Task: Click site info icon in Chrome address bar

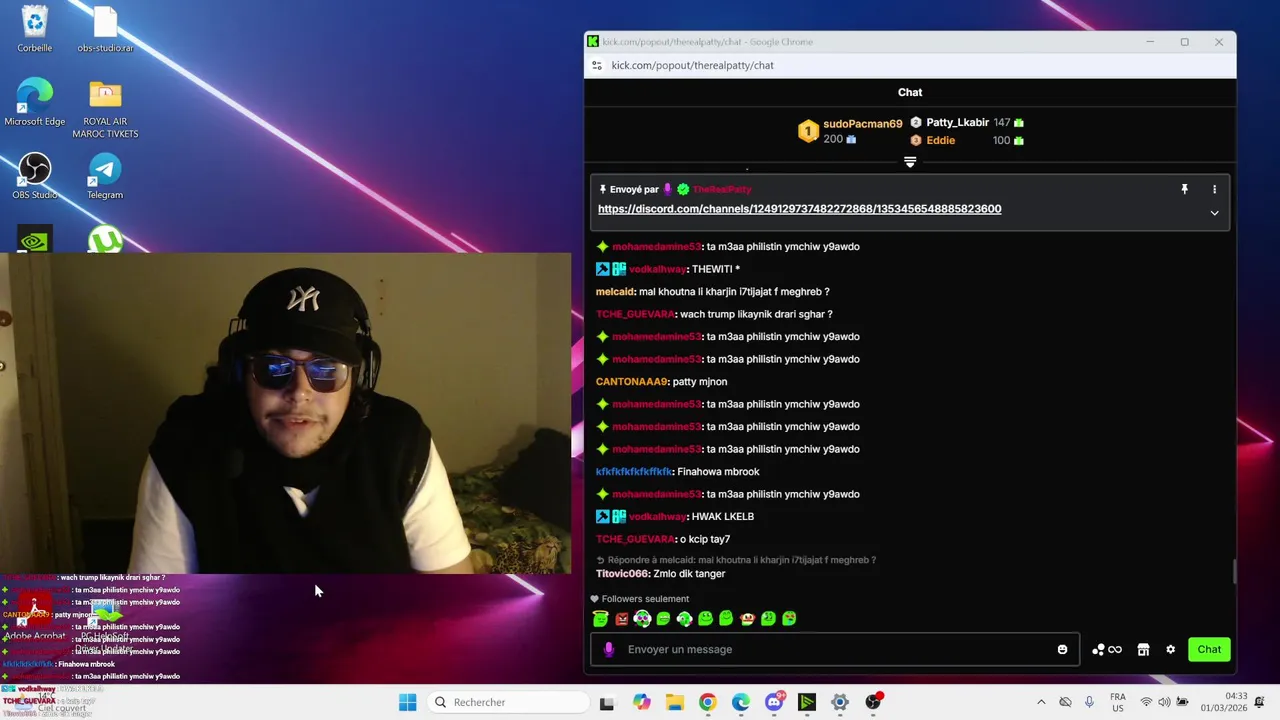Action: tap(597, 65)
